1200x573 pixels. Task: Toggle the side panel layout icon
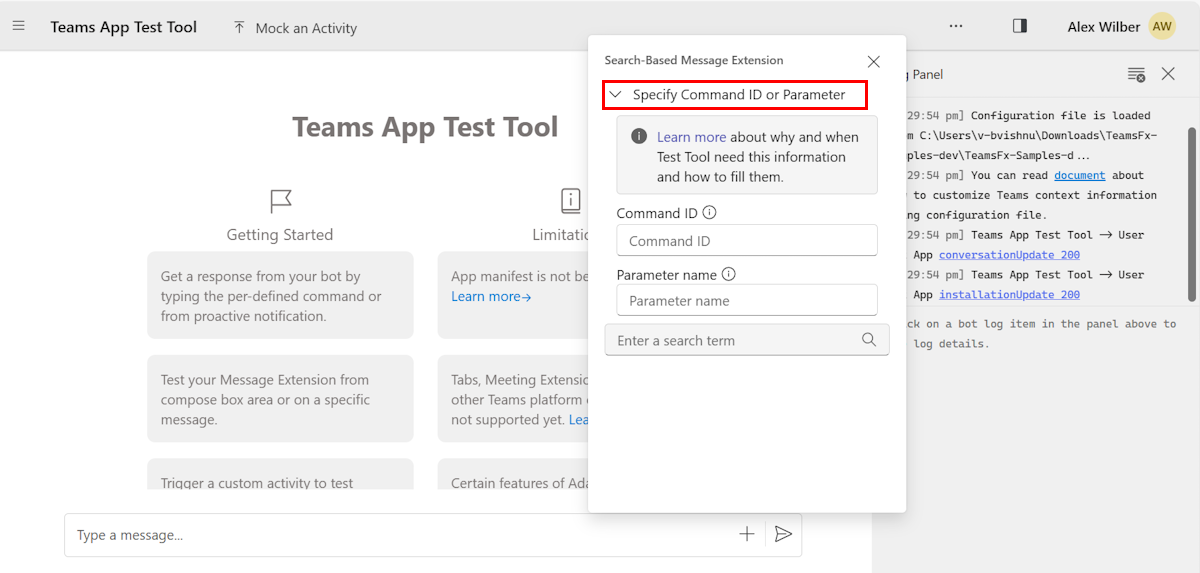(x=1020, y=26)
